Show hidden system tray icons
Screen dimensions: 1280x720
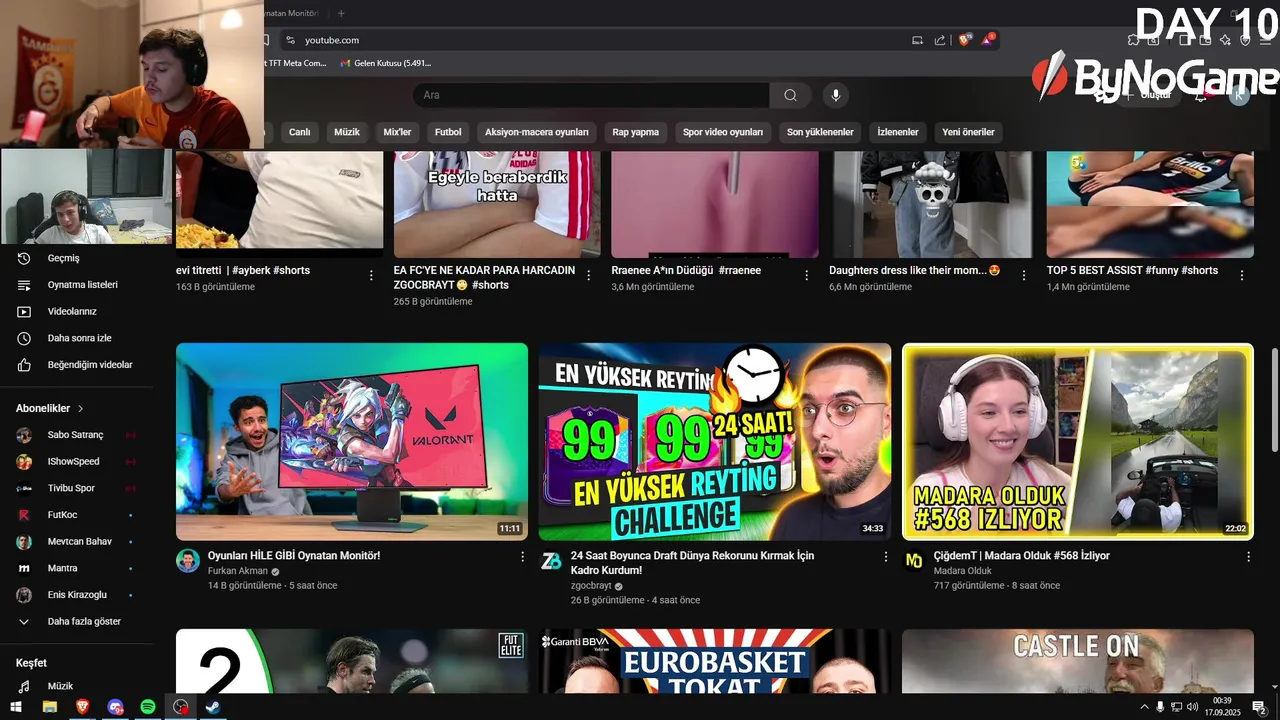click(x=1144, y=707)
